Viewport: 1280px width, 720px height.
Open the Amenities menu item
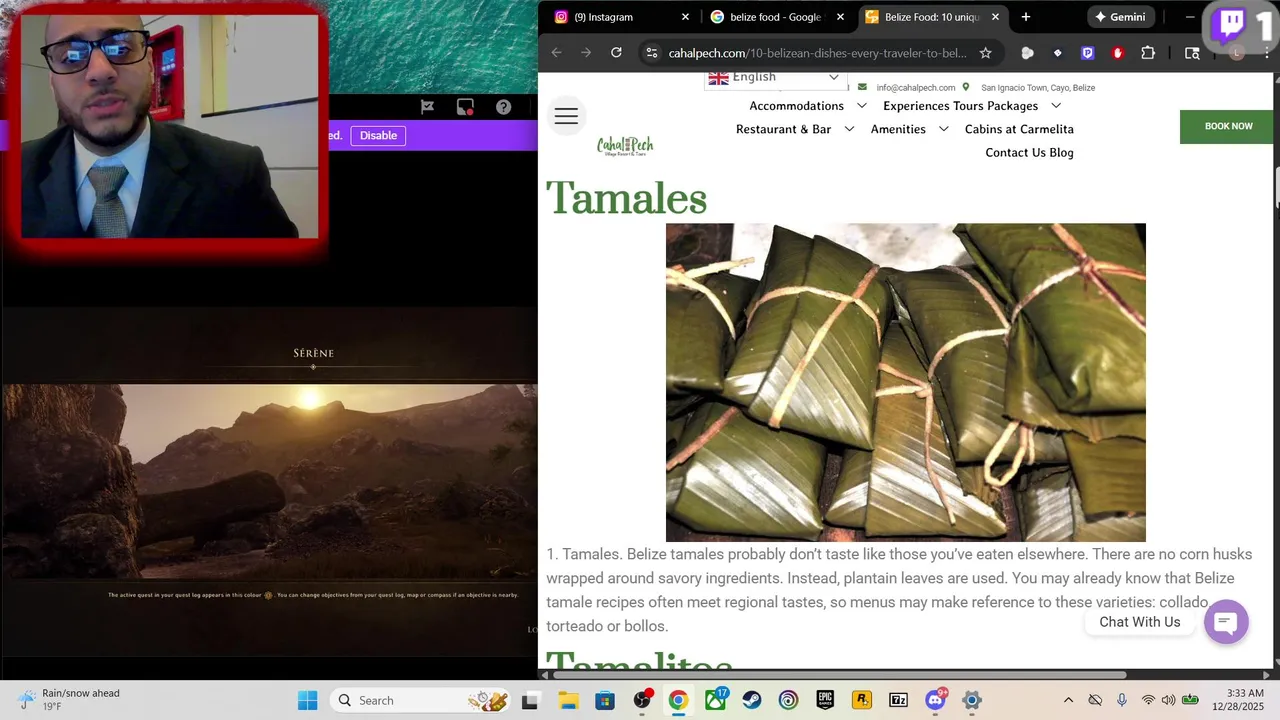[898, 129]
